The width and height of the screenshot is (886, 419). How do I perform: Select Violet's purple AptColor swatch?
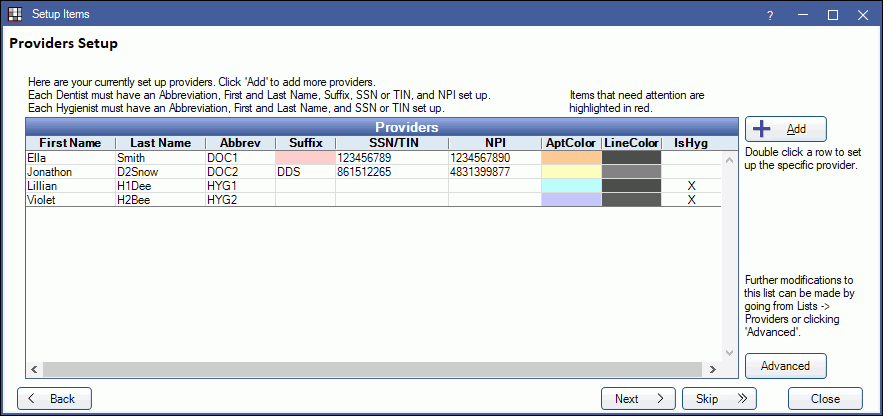pos(570,200)
